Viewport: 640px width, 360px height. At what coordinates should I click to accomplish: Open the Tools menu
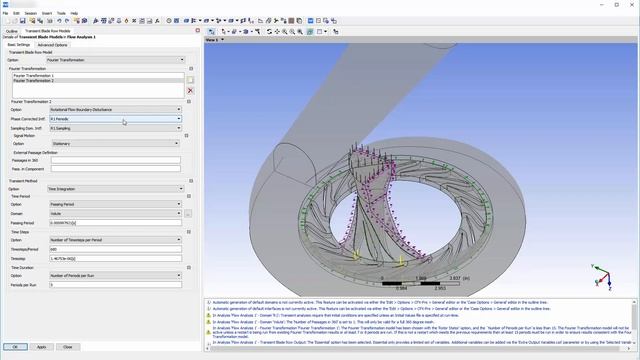click(x=61, y=13)
